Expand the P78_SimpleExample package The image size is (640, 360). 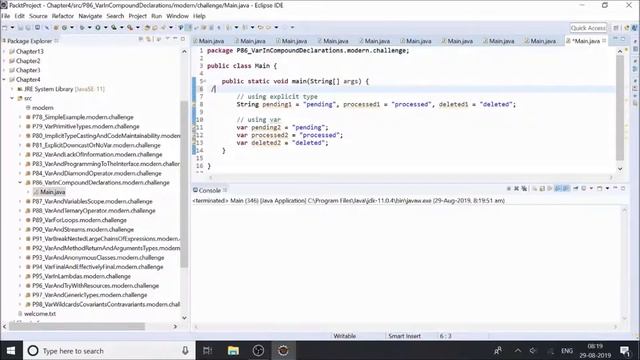20,117
